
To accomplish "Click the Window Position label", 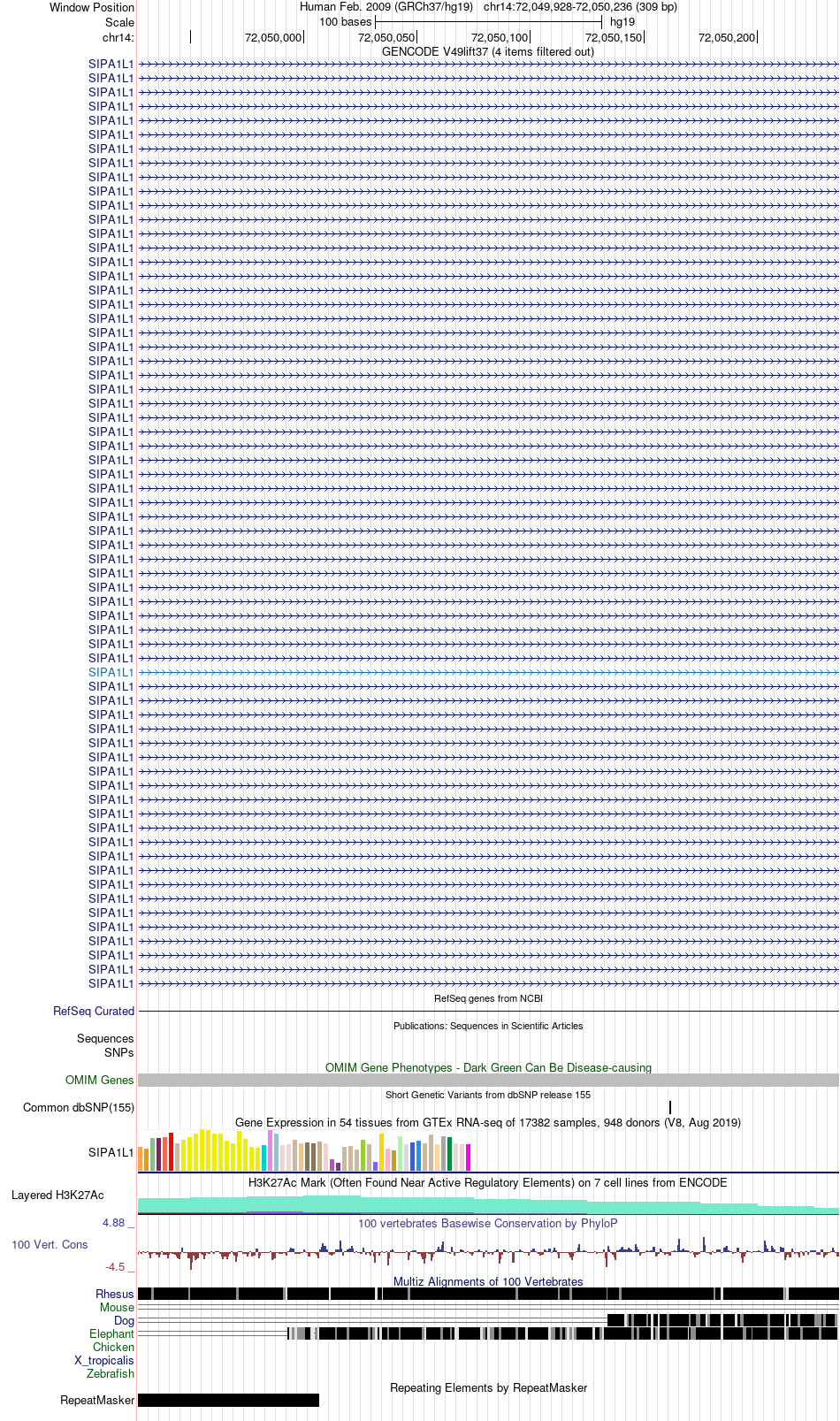I will (92, 7).
